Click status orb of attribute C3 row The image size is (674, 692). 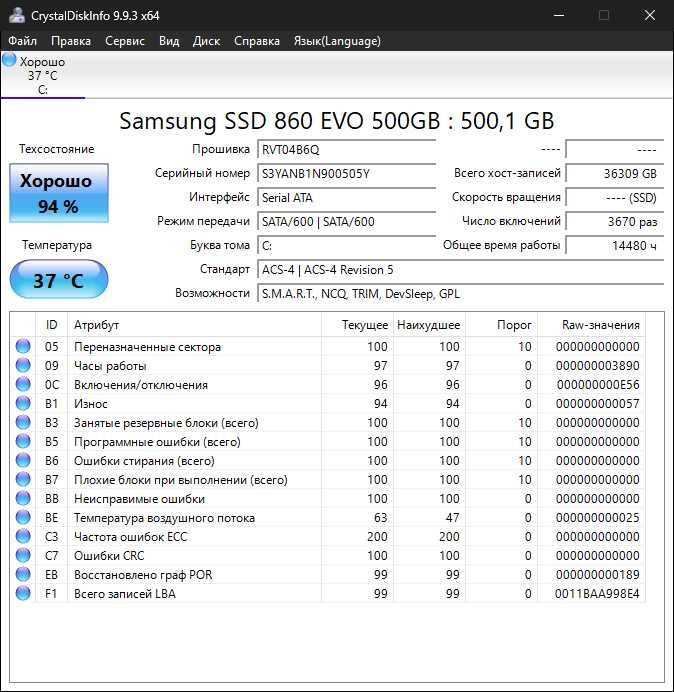click(x=23, y=536)
